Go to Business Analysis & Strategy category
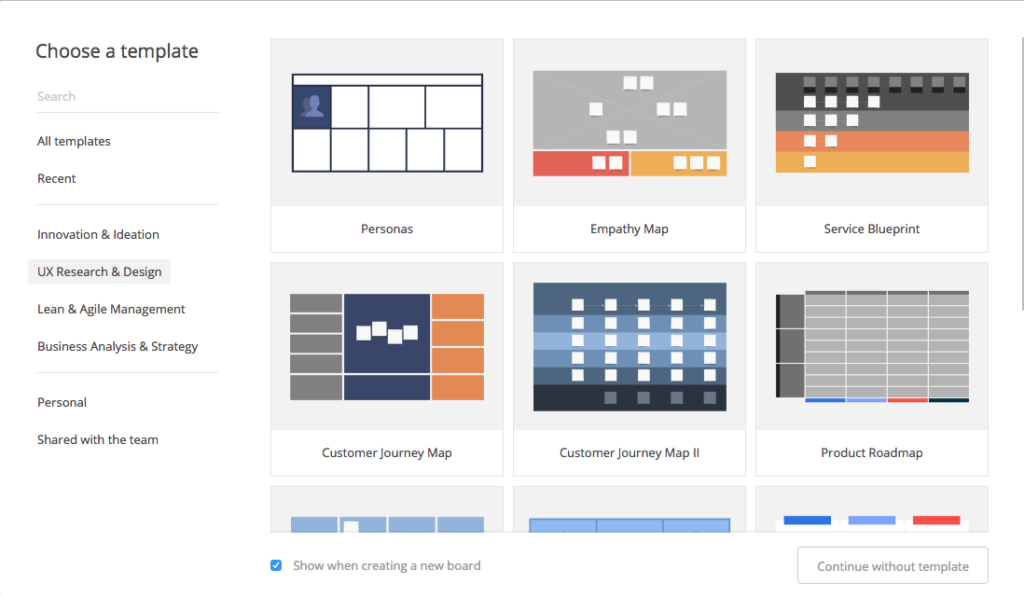Viewport: 1024px width, 597px height. pyautogui.click(x=118, y=346)
